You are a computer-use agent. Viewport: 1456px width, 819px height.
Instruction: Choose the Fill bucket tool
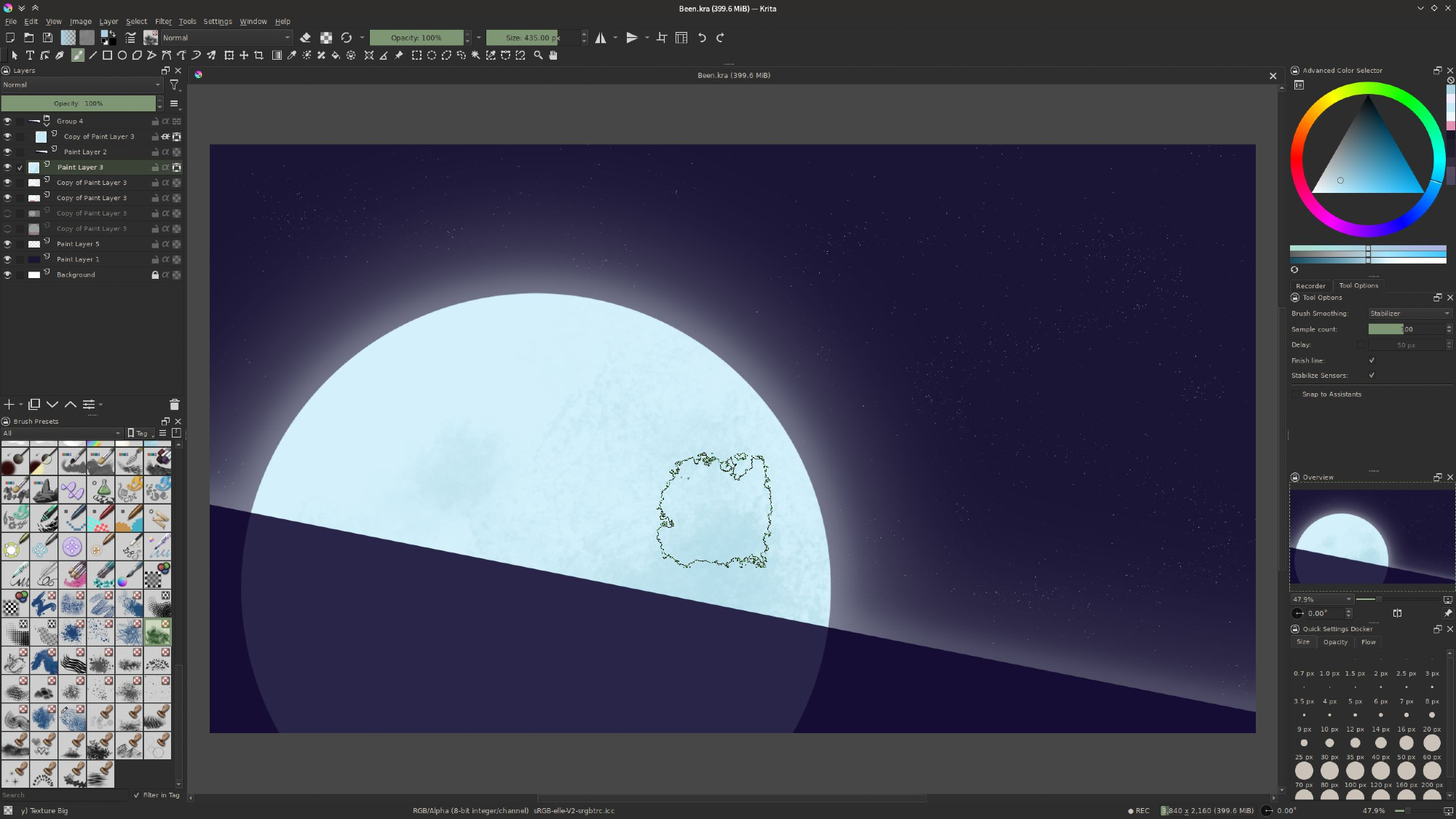point(336,55)
